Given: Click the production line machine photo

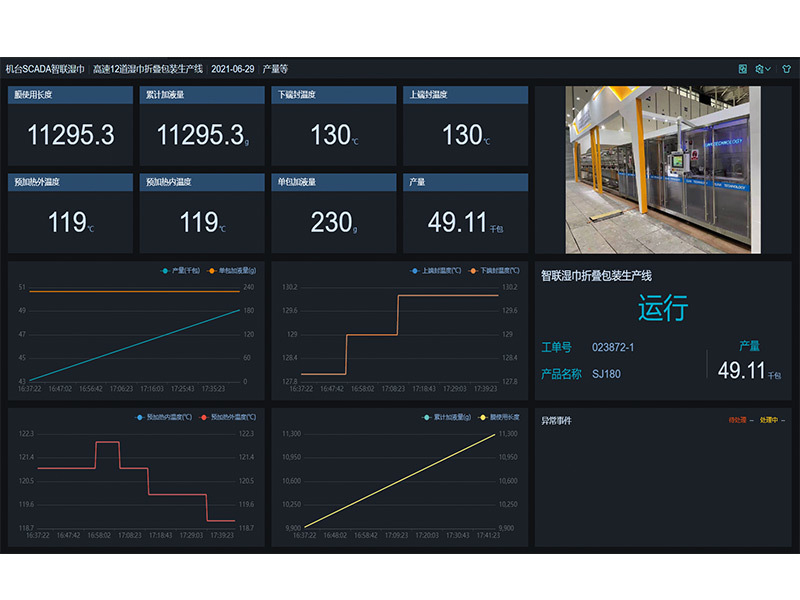Looking at the screenshot, I should coord(663,169).
